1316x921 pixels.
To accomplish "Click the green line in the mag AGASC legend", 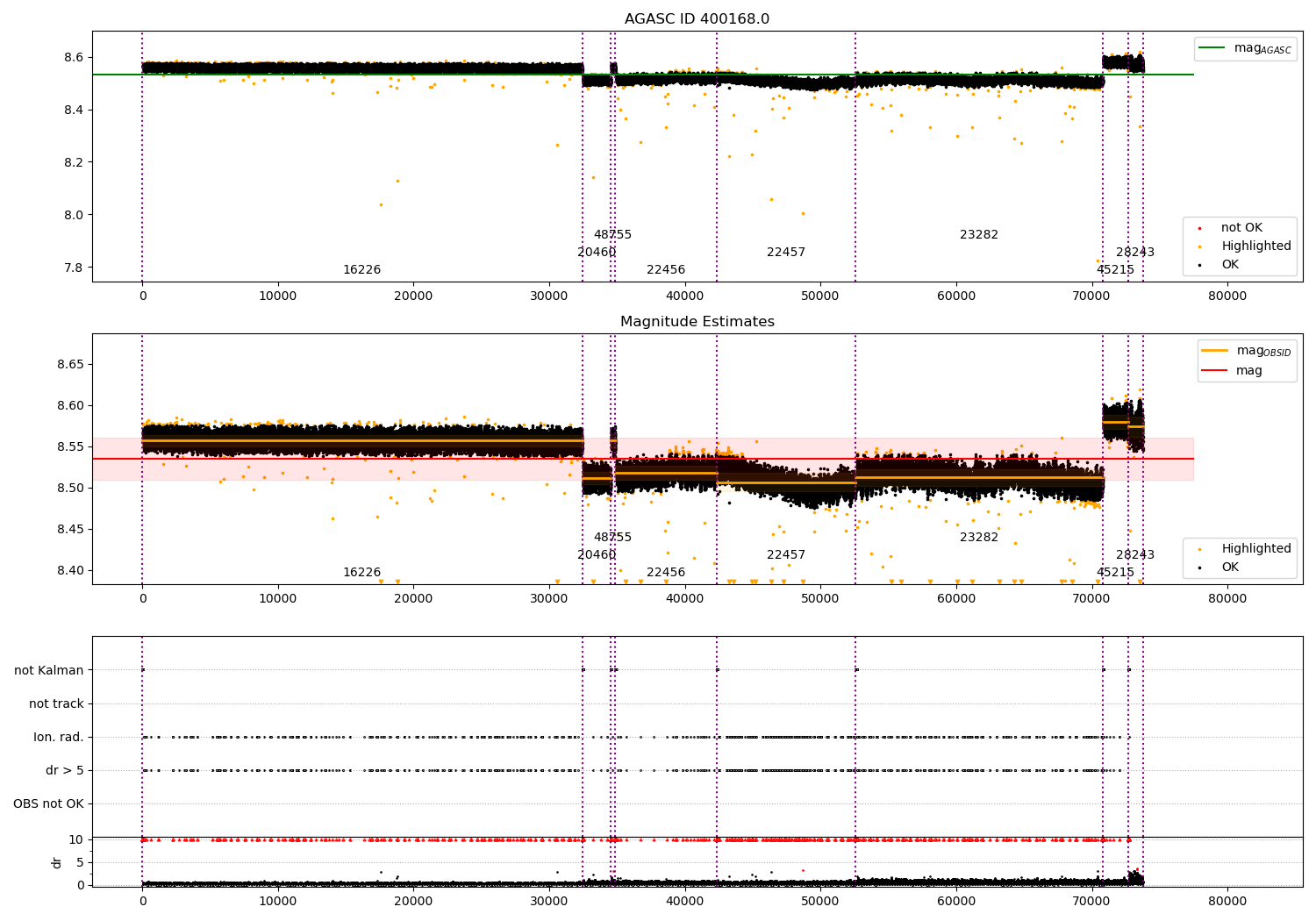I will click(1212, 48).
